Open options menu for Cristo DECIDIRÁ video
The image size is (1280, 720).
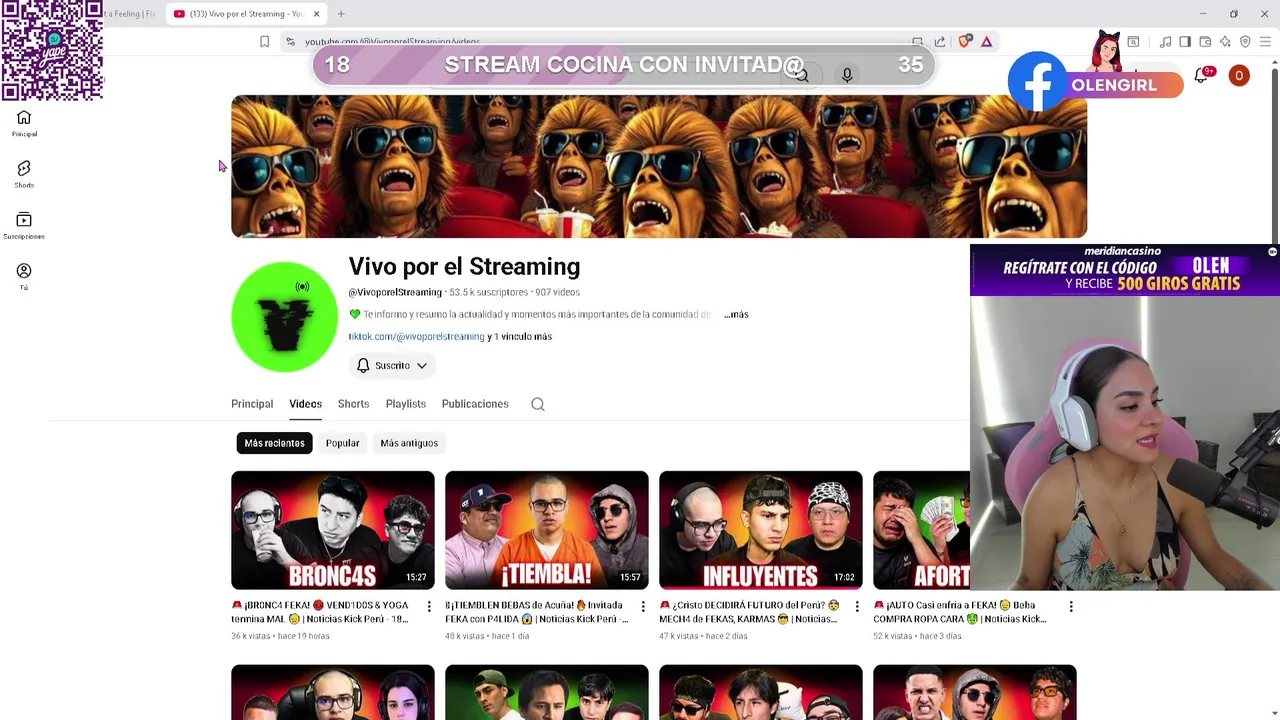(857, 606)
